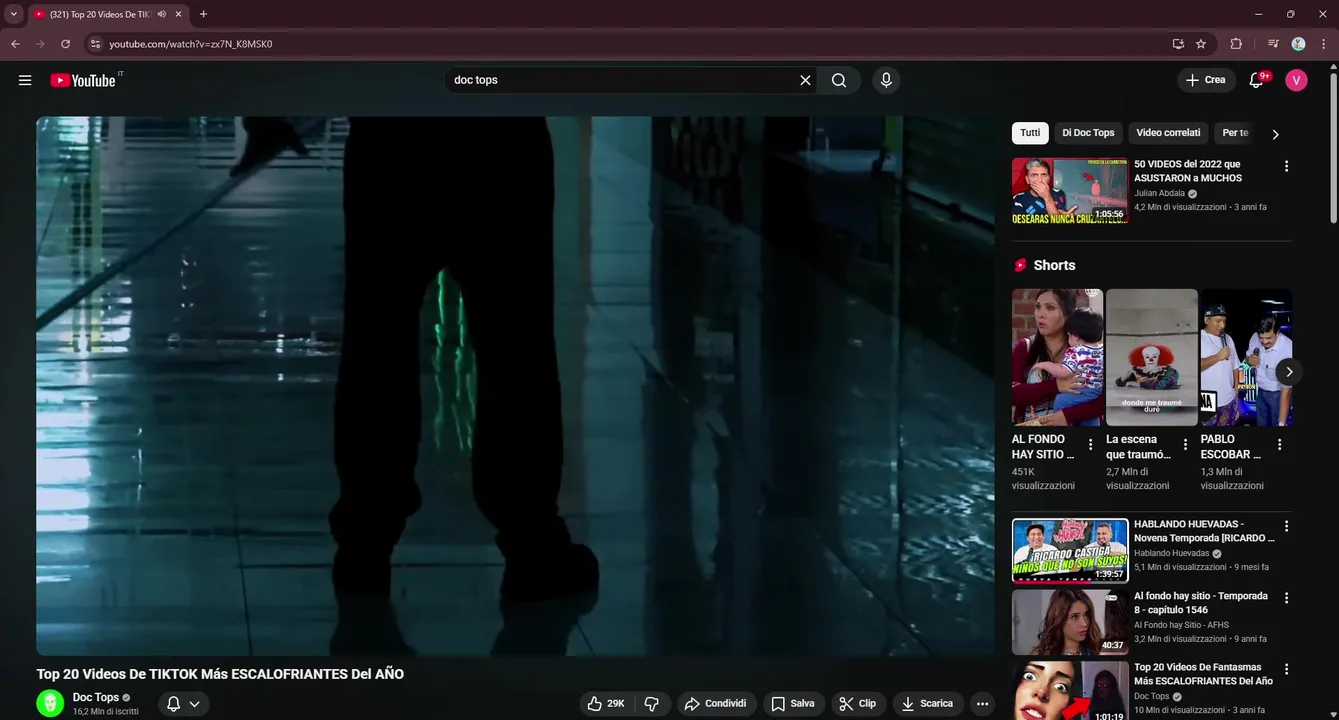Viewport: 1339px width, 720px height.
Task: Open Hablando Huevadas channel link
Action: [x=1172, y=553]
